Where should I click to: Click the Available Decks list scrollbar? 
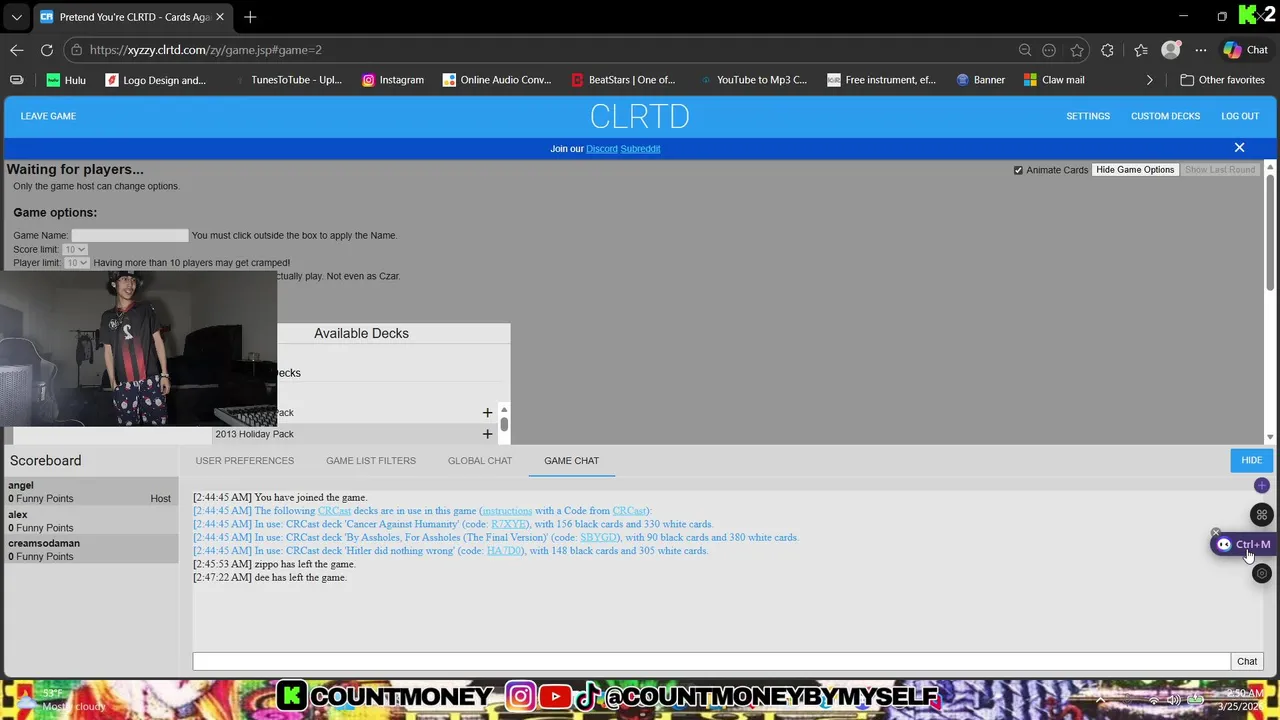pyautogui.click(x=504, y=424)
